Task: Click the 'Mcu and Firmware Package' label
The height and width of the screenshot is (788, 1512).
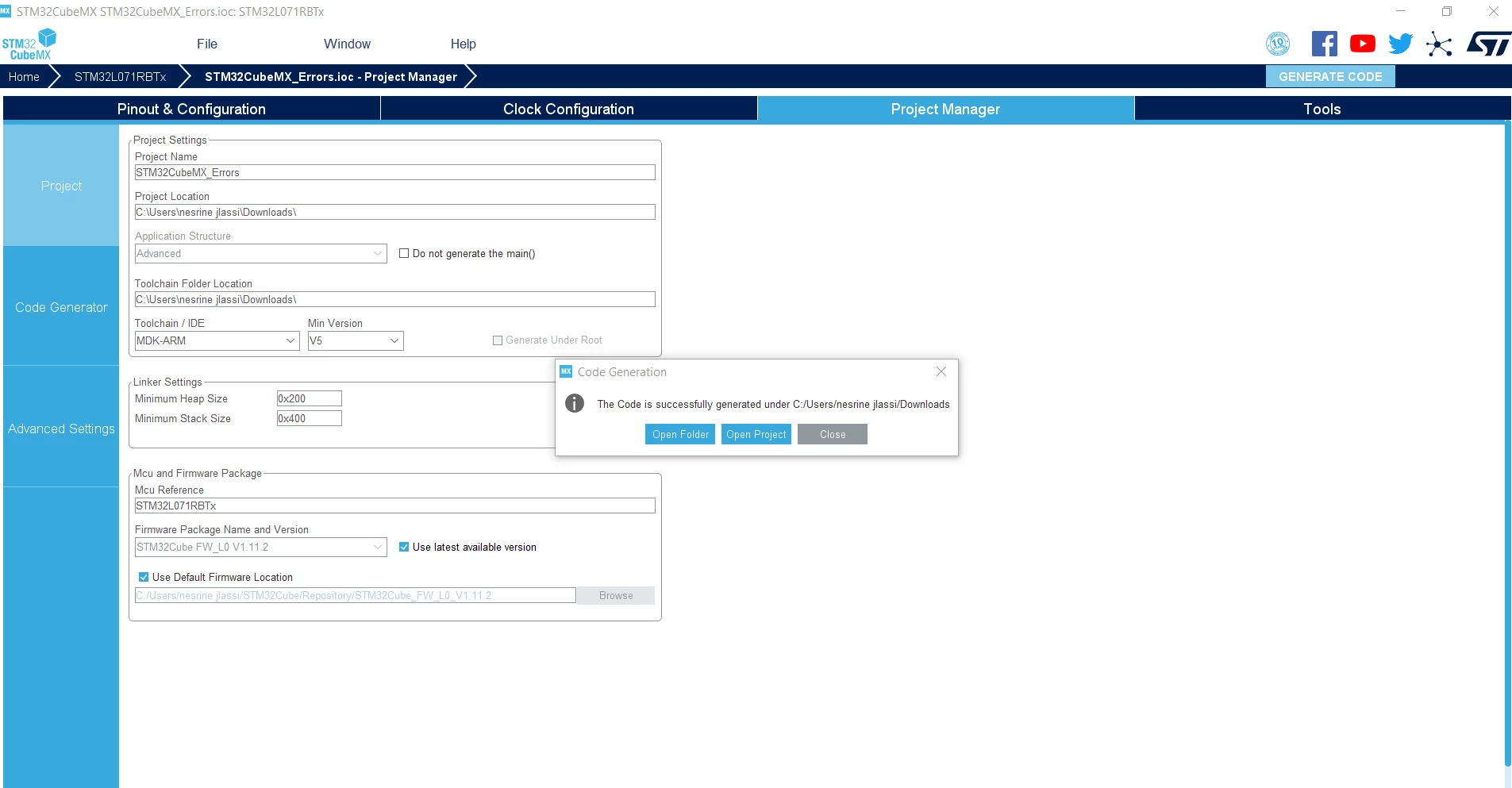Action: pyautogui.click(x=198, y=473)
